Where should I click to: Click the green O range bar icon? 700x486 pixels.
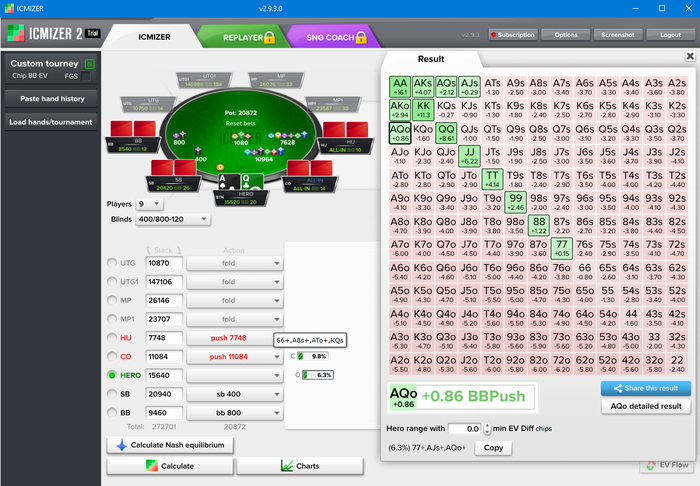305,375
